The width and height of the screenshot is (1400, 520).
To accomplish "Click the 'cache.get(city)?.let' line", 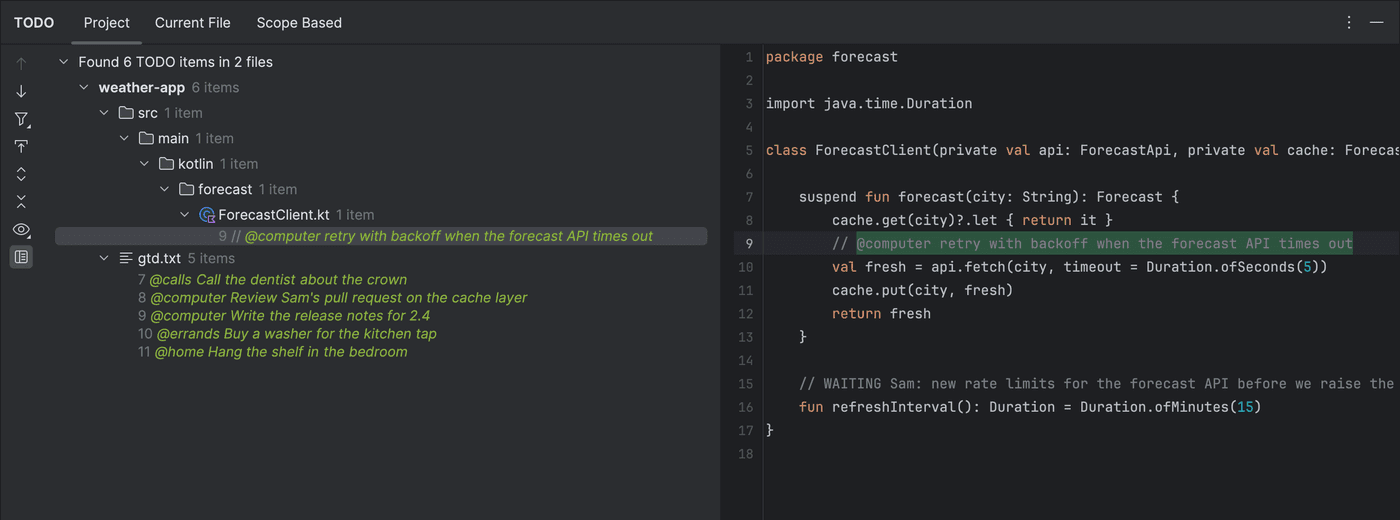I will coord(972,220).
